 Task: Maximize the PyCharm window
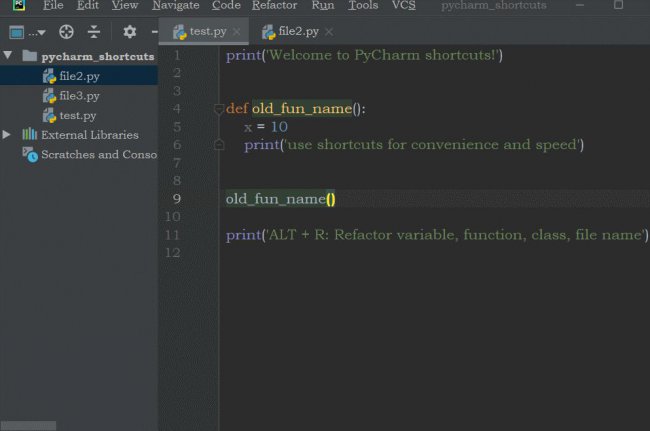[x=618, y=5]
